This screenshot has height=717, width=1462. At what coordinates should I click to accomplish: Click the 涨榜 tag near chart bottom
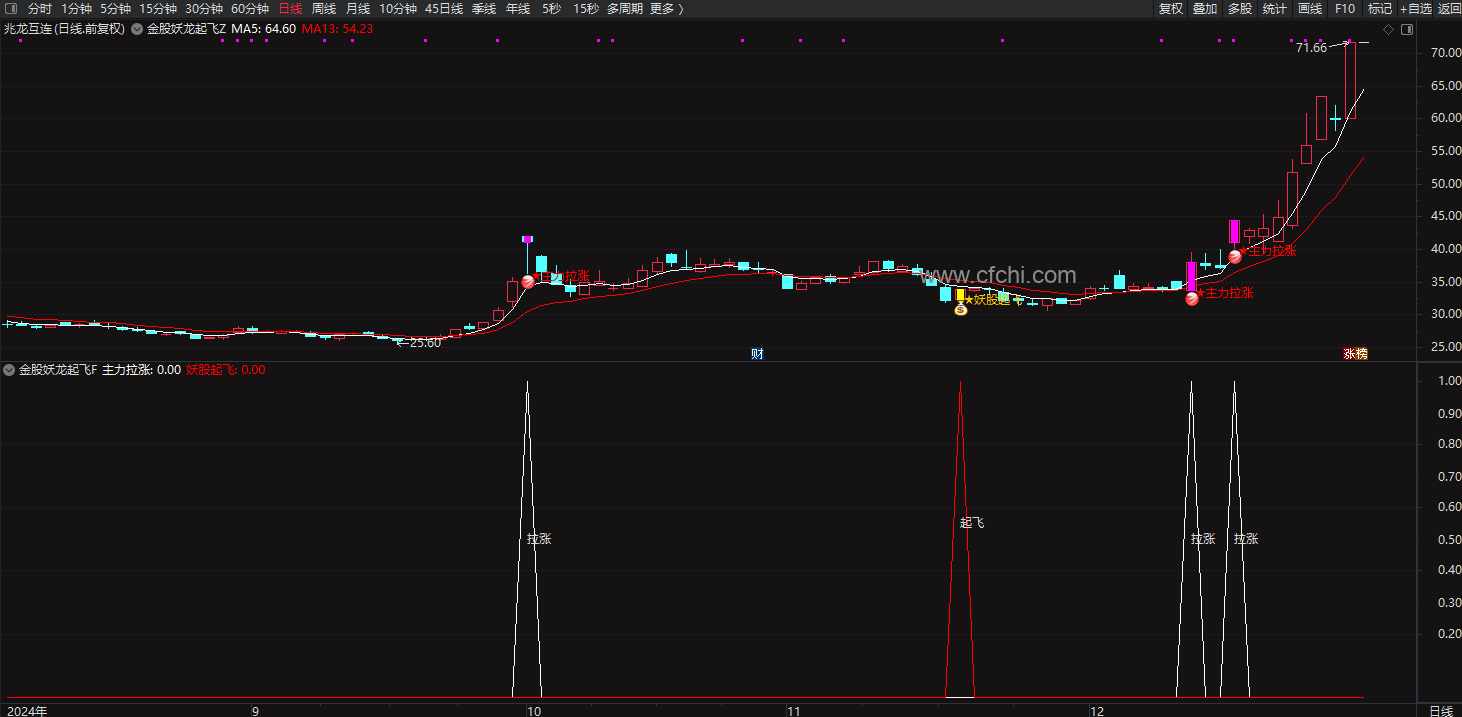tap(1355, 354)
